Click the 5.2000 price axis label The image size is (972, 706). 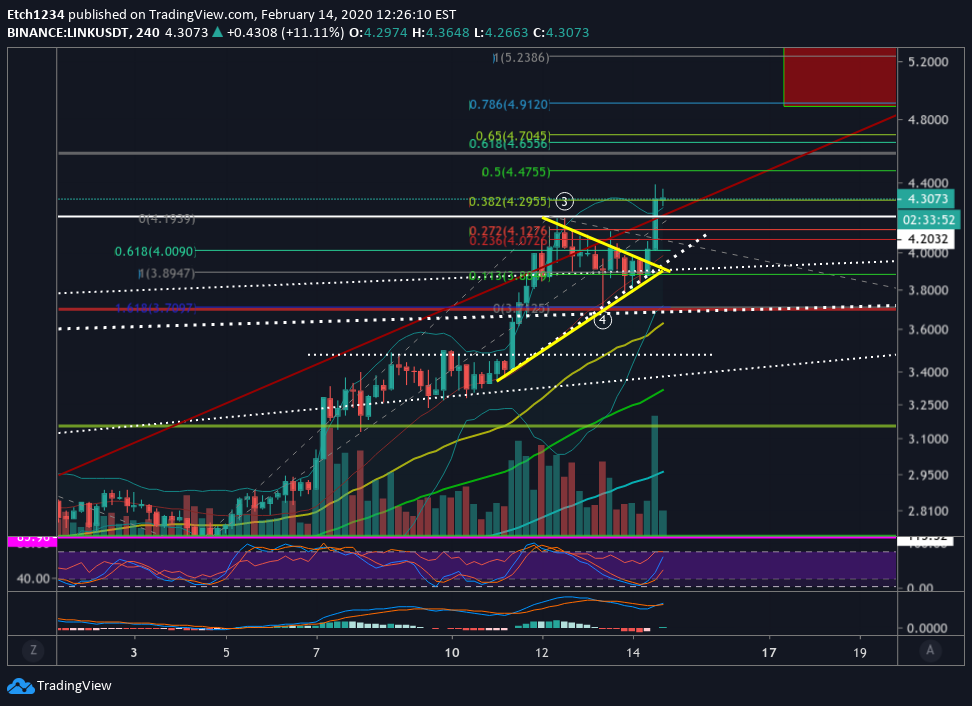tap(927, 62)
